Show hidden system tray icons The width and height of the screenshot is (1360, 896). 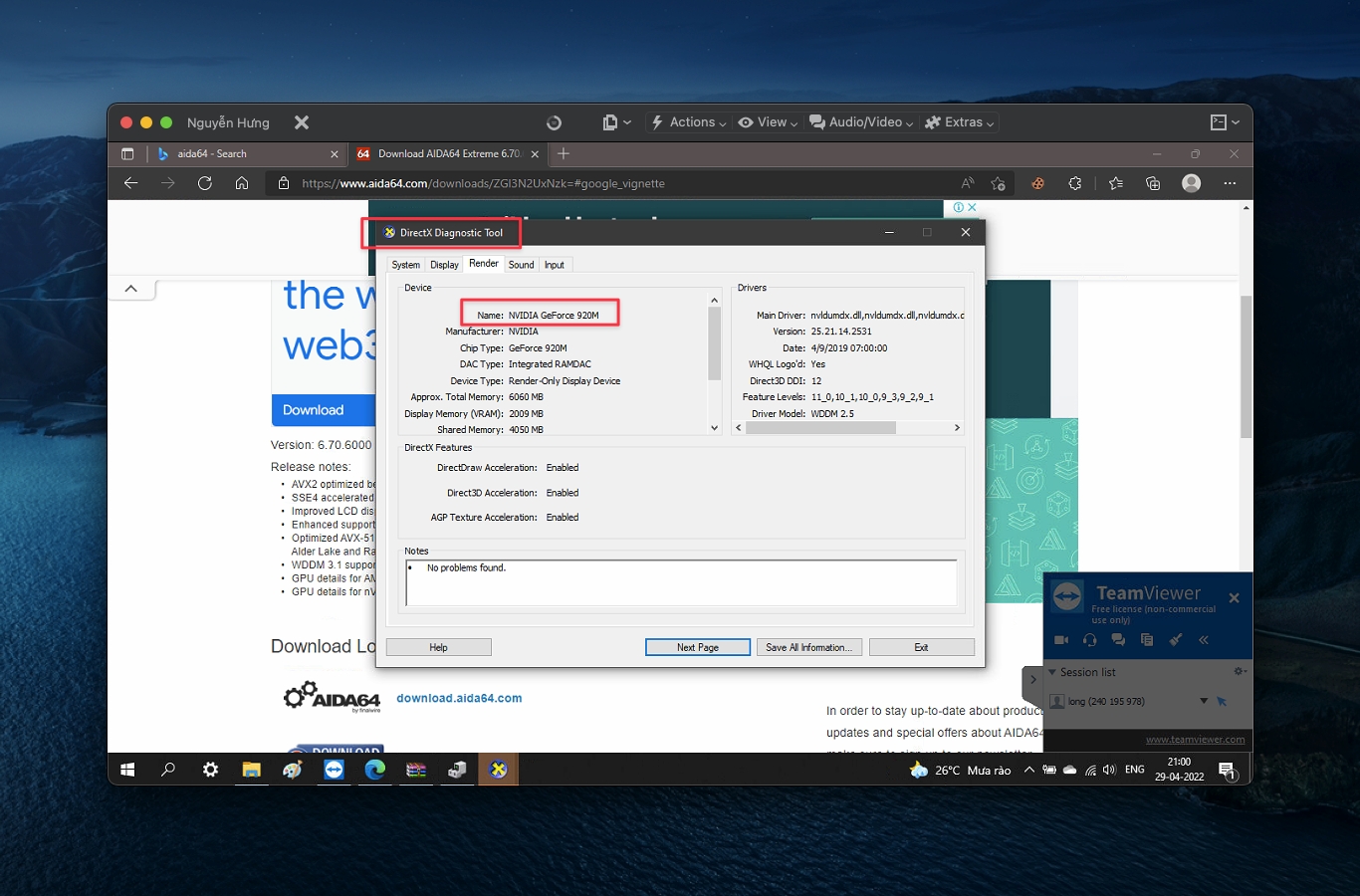pyautogui.click(x=1028, y=770)
